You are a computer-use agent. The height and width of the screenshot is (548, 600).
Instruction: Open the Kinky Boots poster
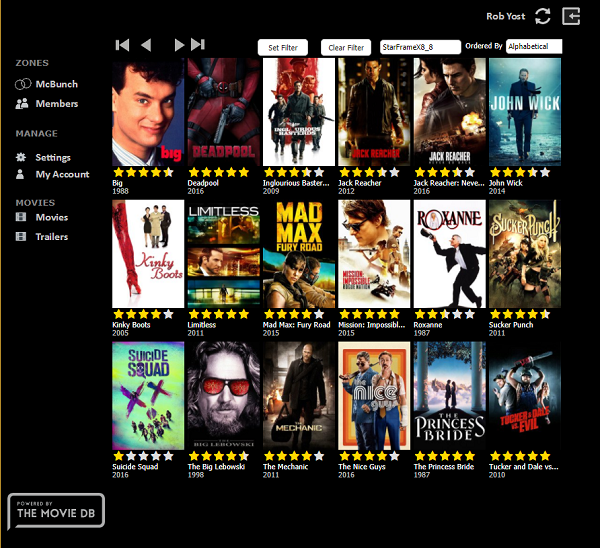(x=148, y=254)
